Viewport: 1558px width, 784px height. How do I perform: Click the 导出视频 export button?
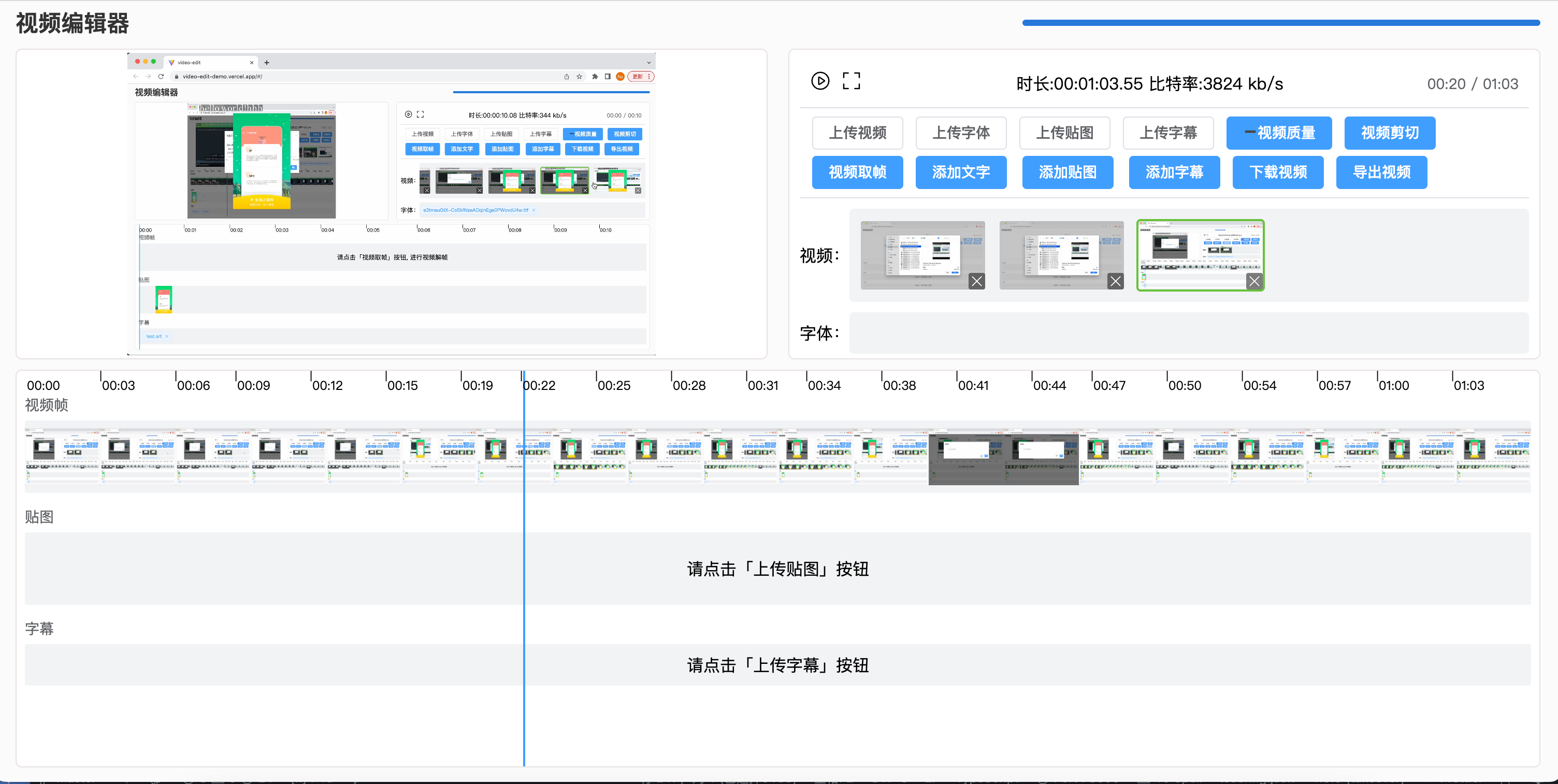[x=1381, y=172]
